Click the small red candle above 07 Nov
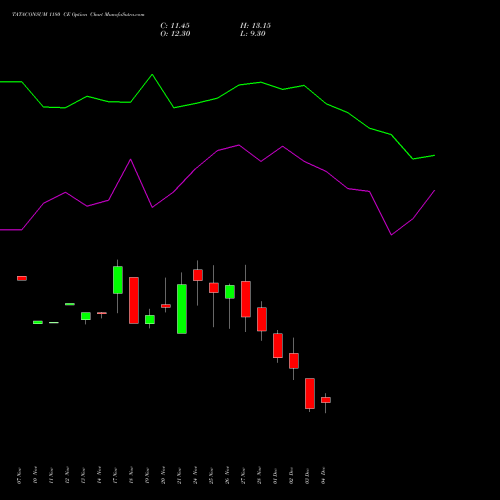Image resolution: width=500 pixels, height=500 pixels. tap(22, 278)
